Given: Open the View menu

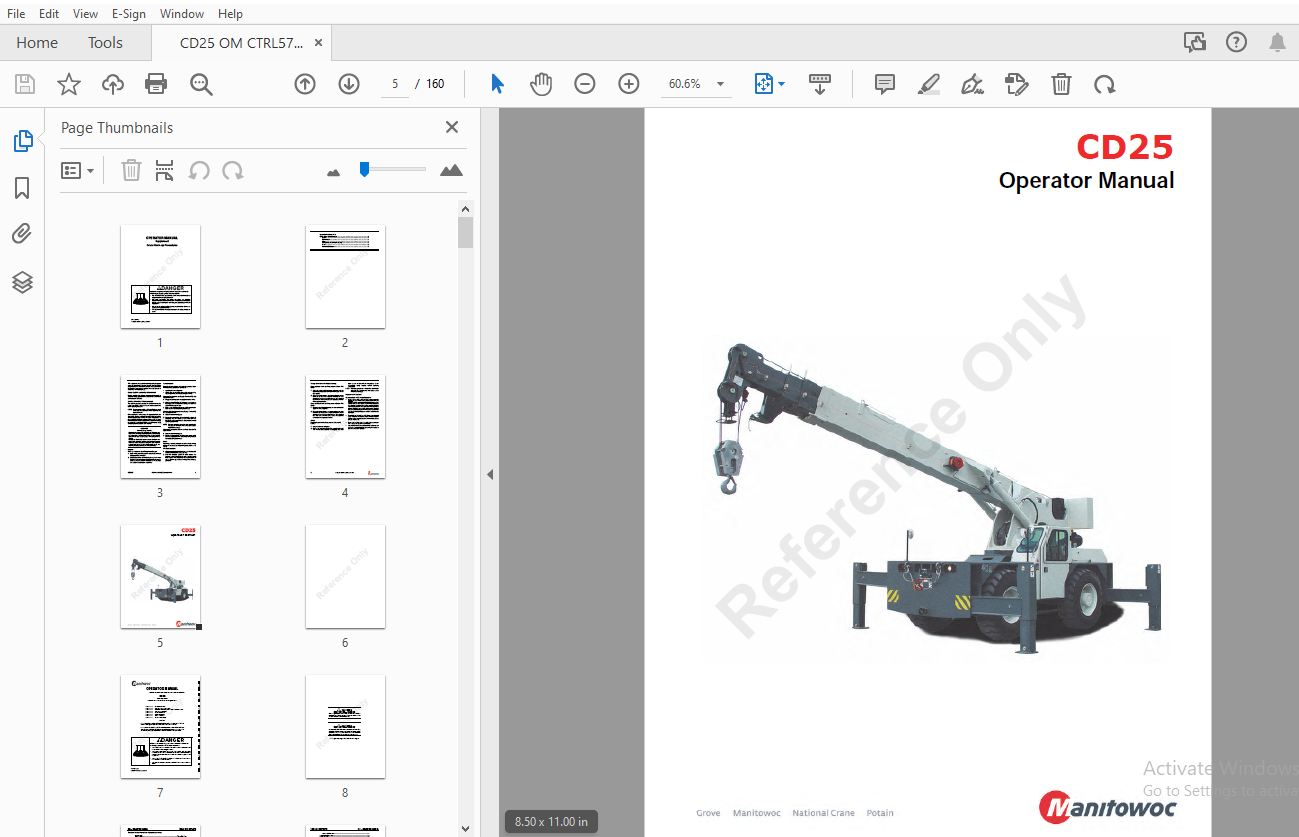Looking at the screenshot, I should (86, 14).
